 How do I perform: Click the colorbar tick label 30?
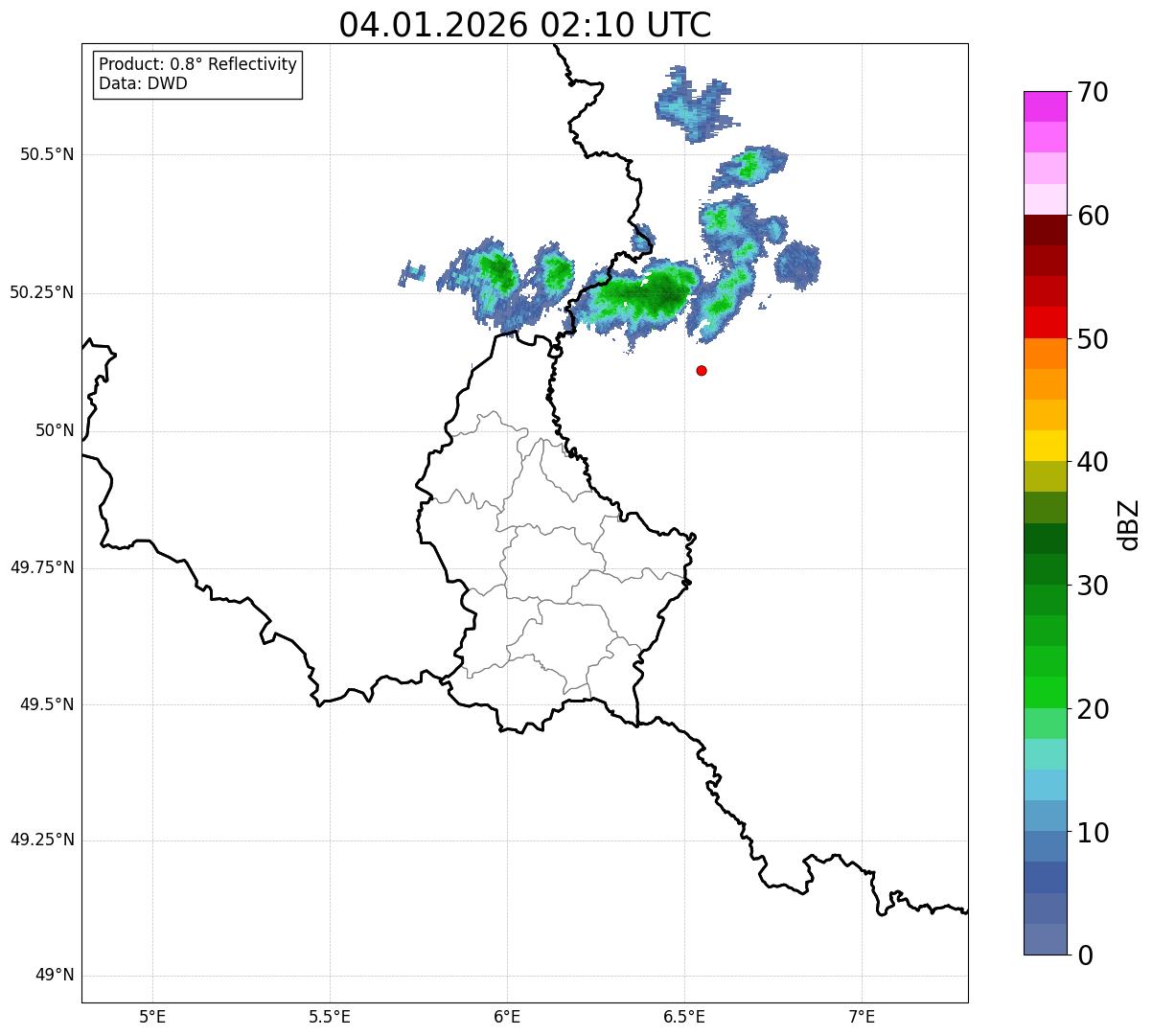click(x=1093, y=586)
